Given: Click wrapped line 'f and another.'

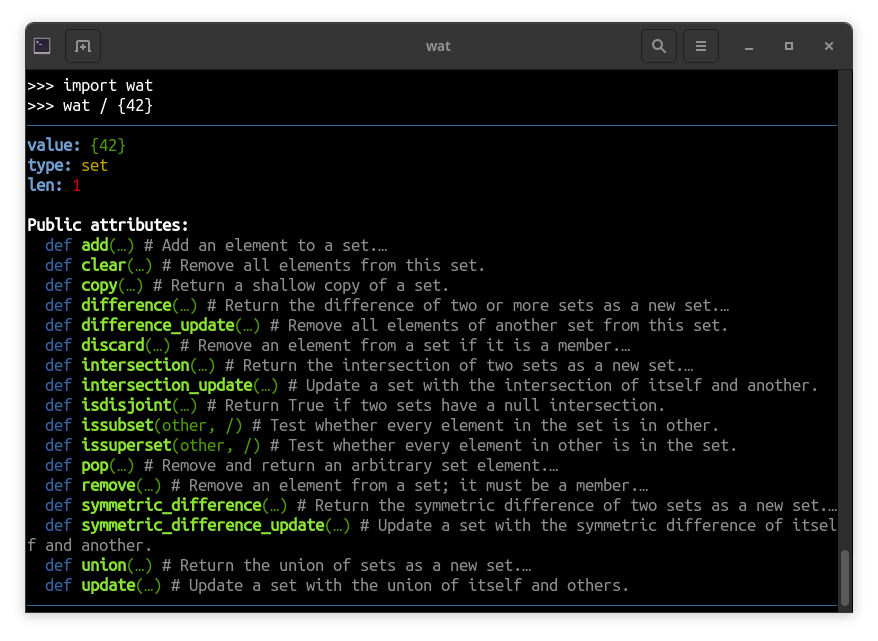Looking at the screenshot, I should click(90, 546).
